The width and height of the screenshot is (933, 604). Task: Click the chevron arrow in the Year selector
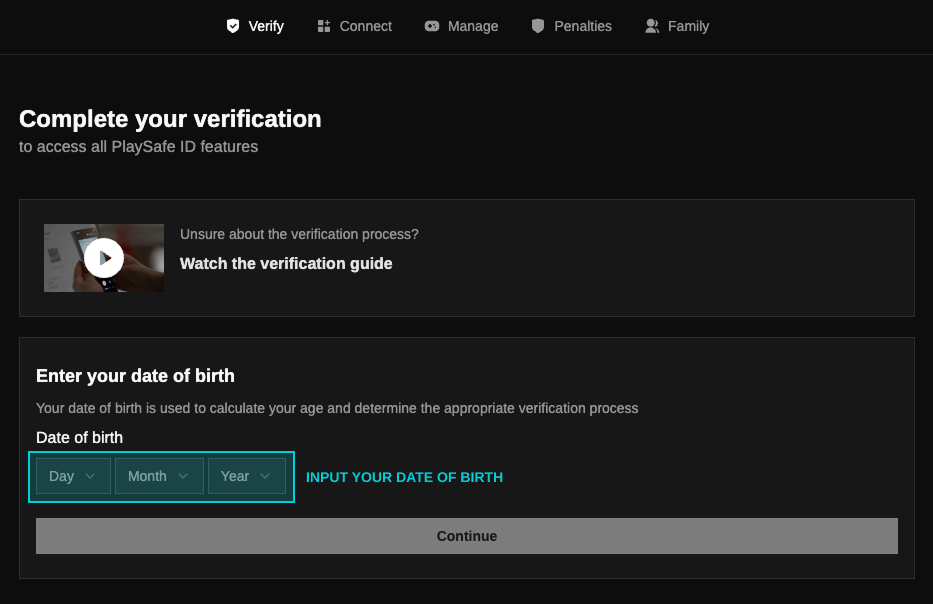tap(265, 476)
